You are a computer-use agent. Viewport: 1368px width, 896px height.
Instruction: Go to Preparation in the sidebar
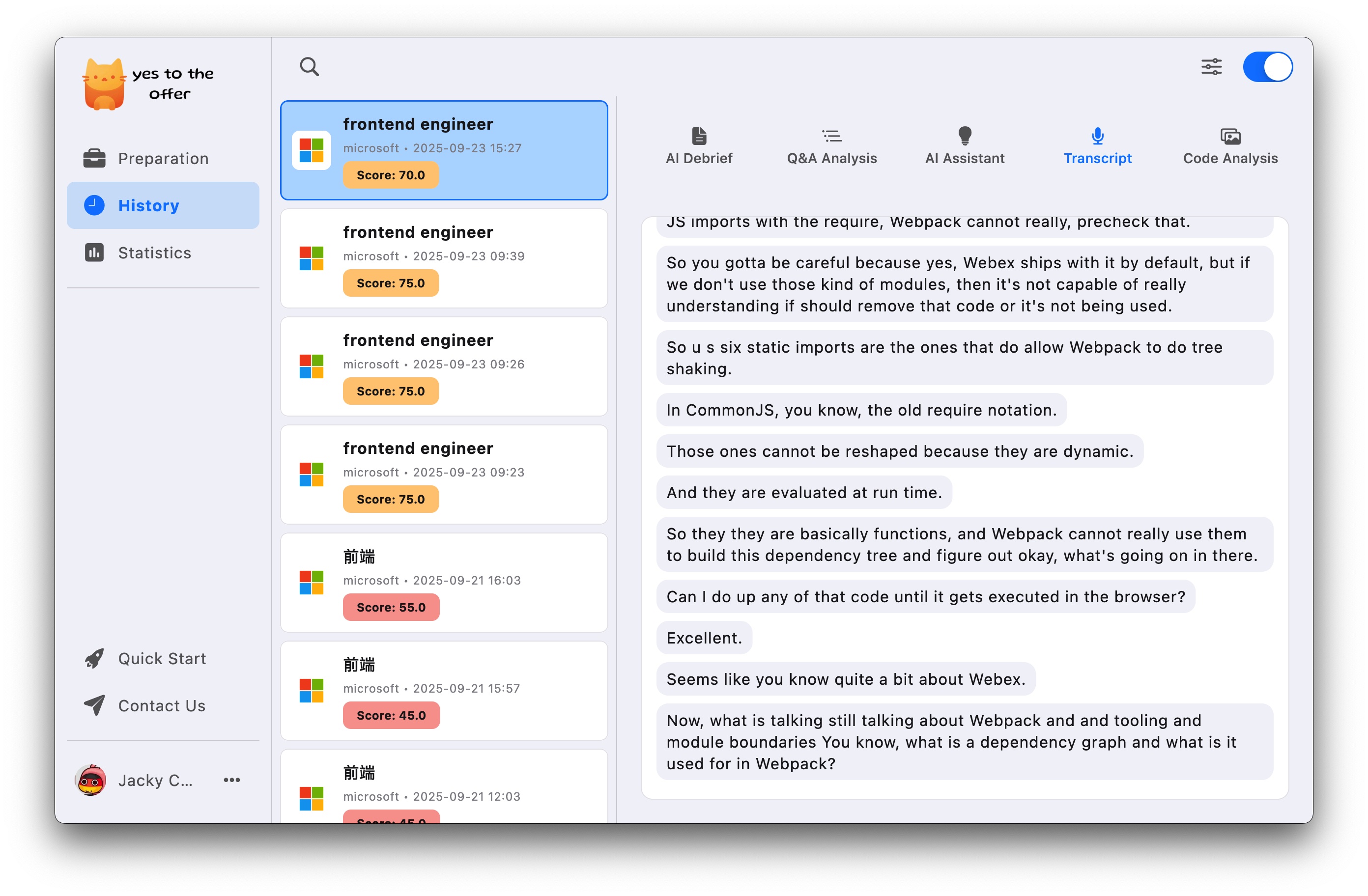click(x=163, y=159)
